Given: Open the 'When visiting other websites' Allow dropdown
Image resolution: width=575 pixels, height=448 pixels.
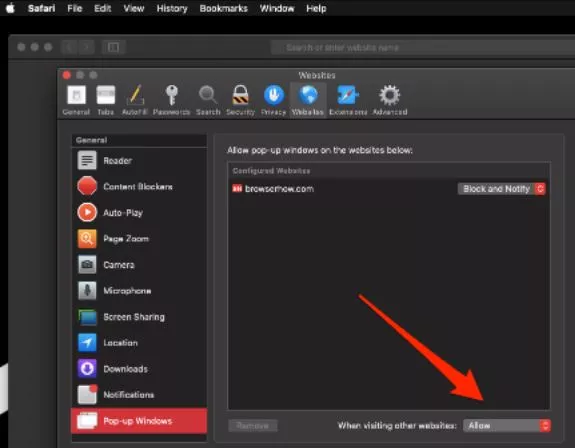Looking at the screenshot, I should point(507,426).
